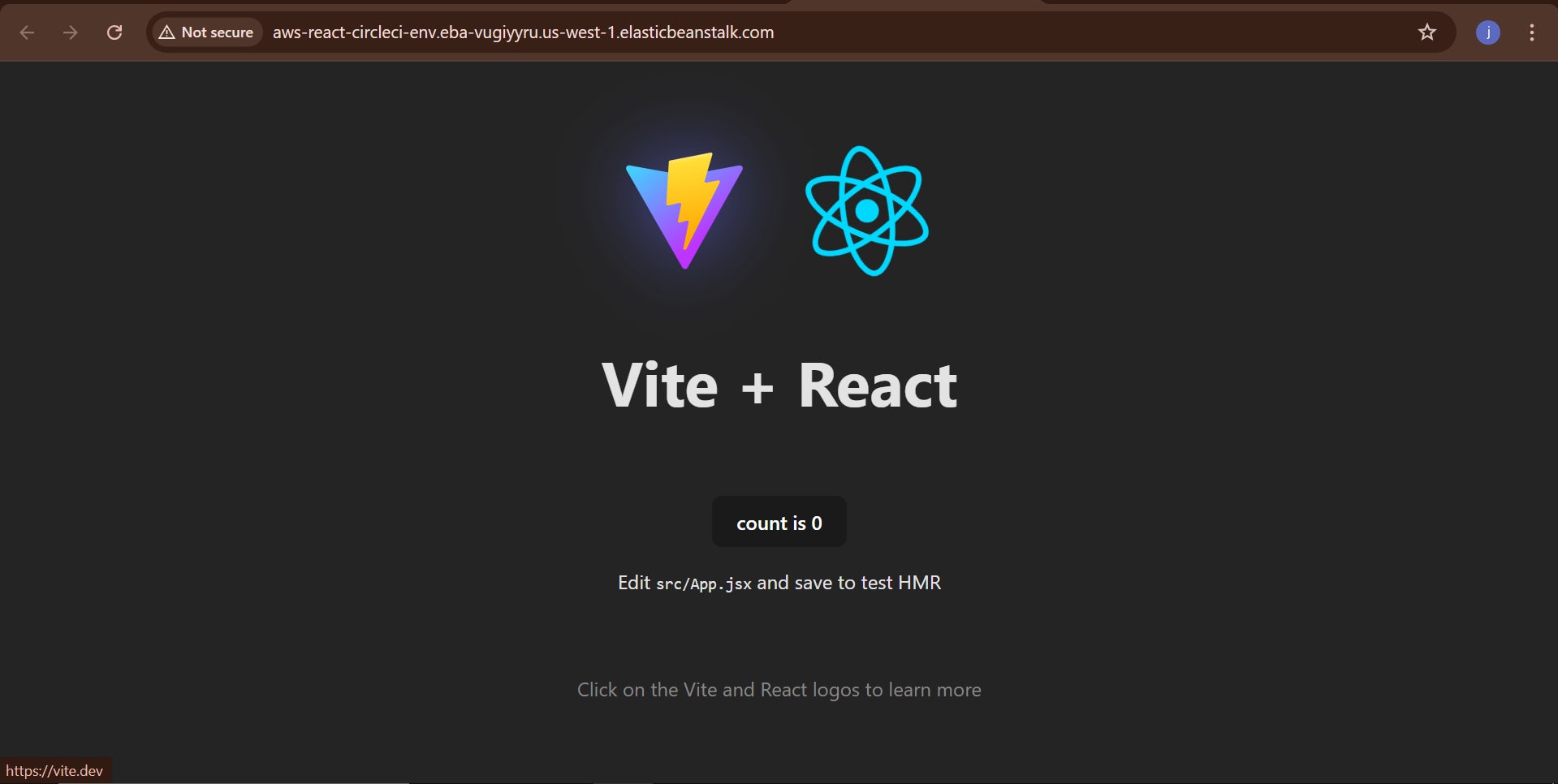Click the 'Not secure' label text
Viewport: 1558px width, 784px height.
pos(217,32)
